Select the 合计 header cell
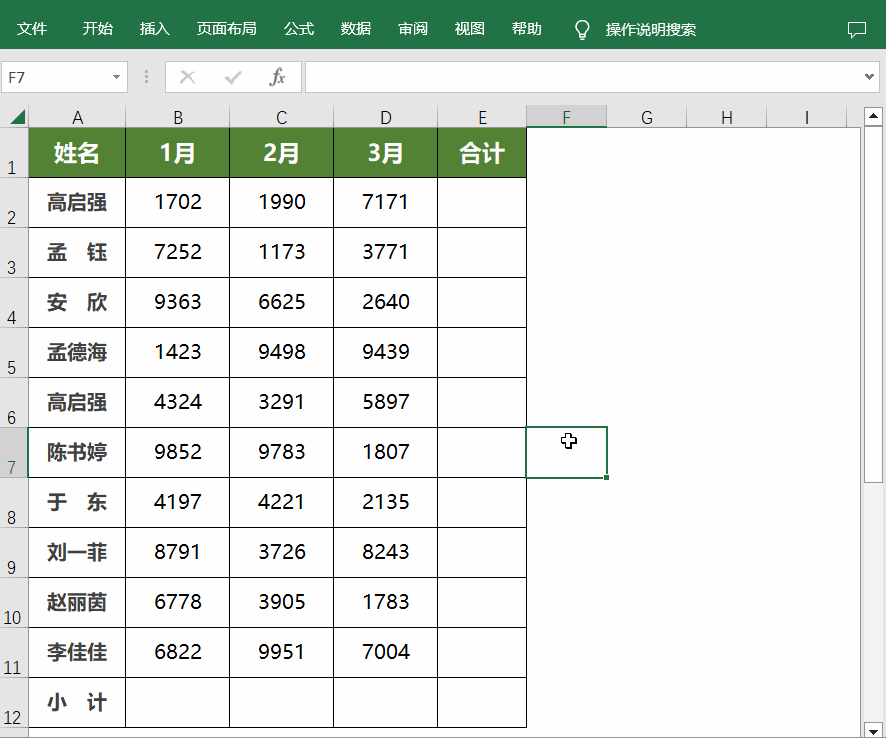This screenshot has height=738, width=886. click(482, 153)
